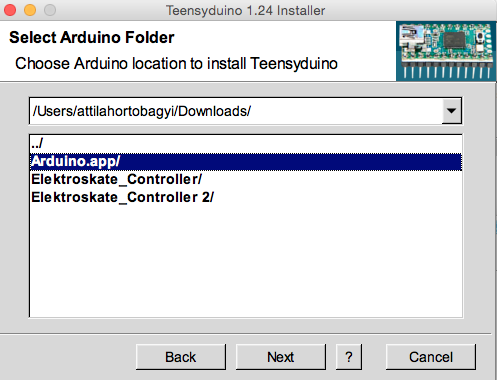Viewport: 497px width, 380px height.
Task: Close the installer with the red button
Action: tap(10, 10)
